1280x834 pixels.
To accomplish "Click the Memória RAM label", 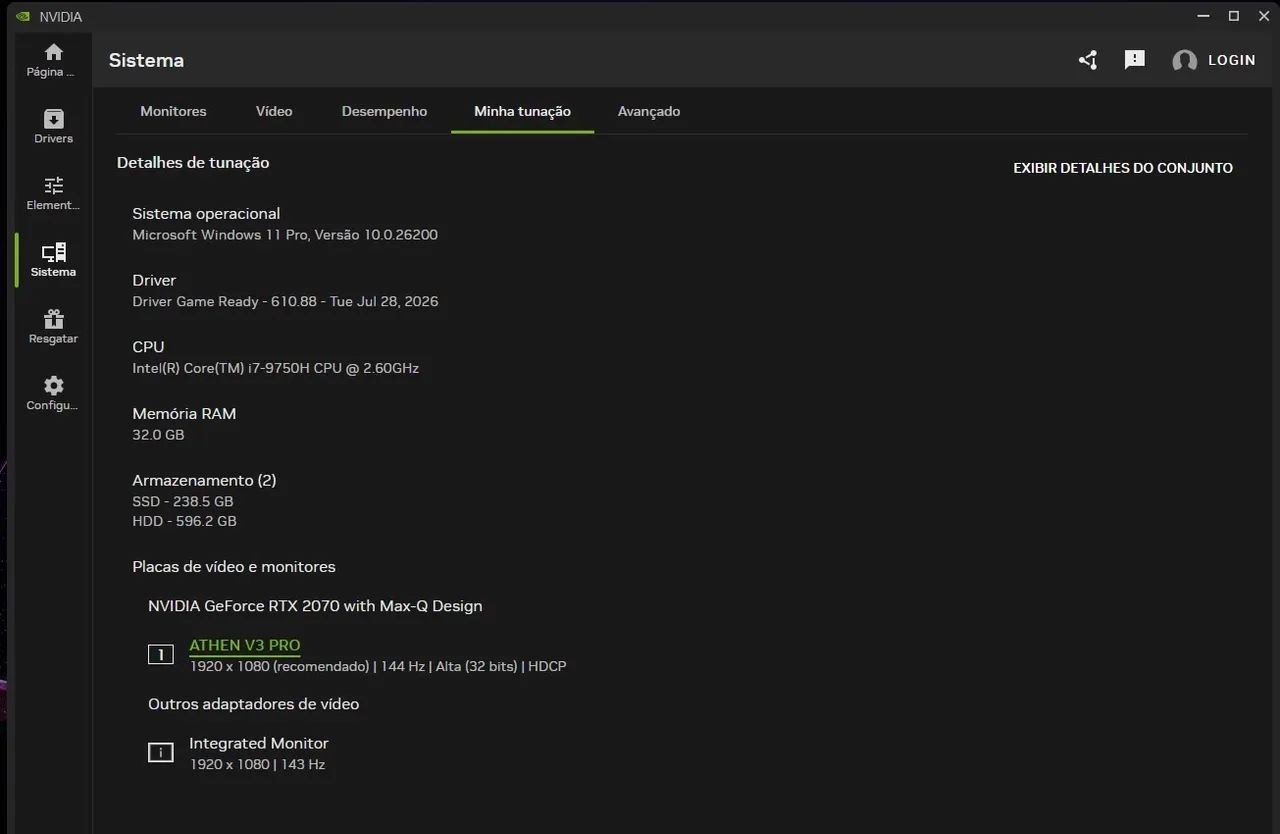I will (x=184, y=414).
